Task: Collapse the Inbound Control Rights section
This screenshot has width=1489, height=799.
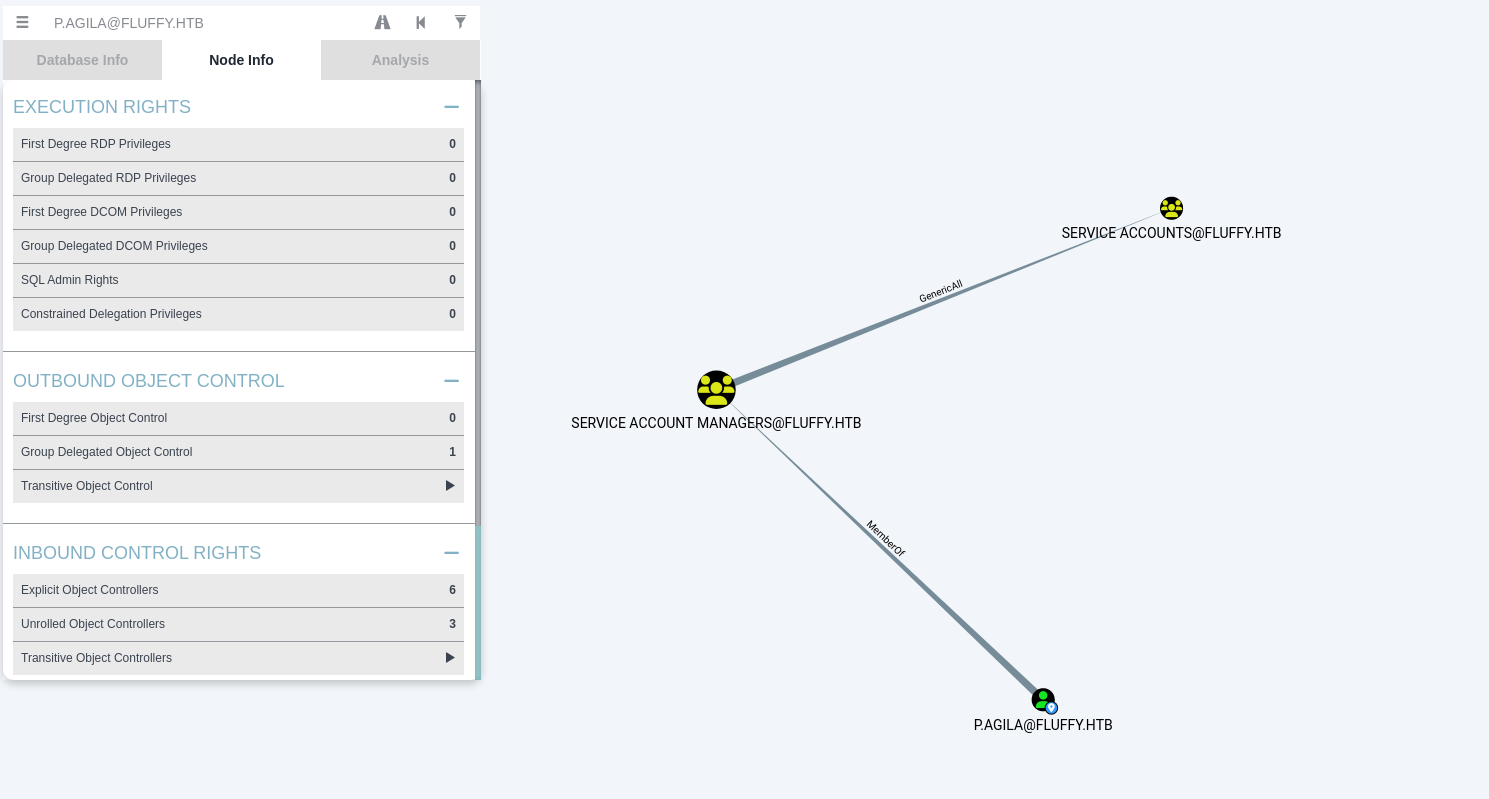Action: [x=451, y=553]
